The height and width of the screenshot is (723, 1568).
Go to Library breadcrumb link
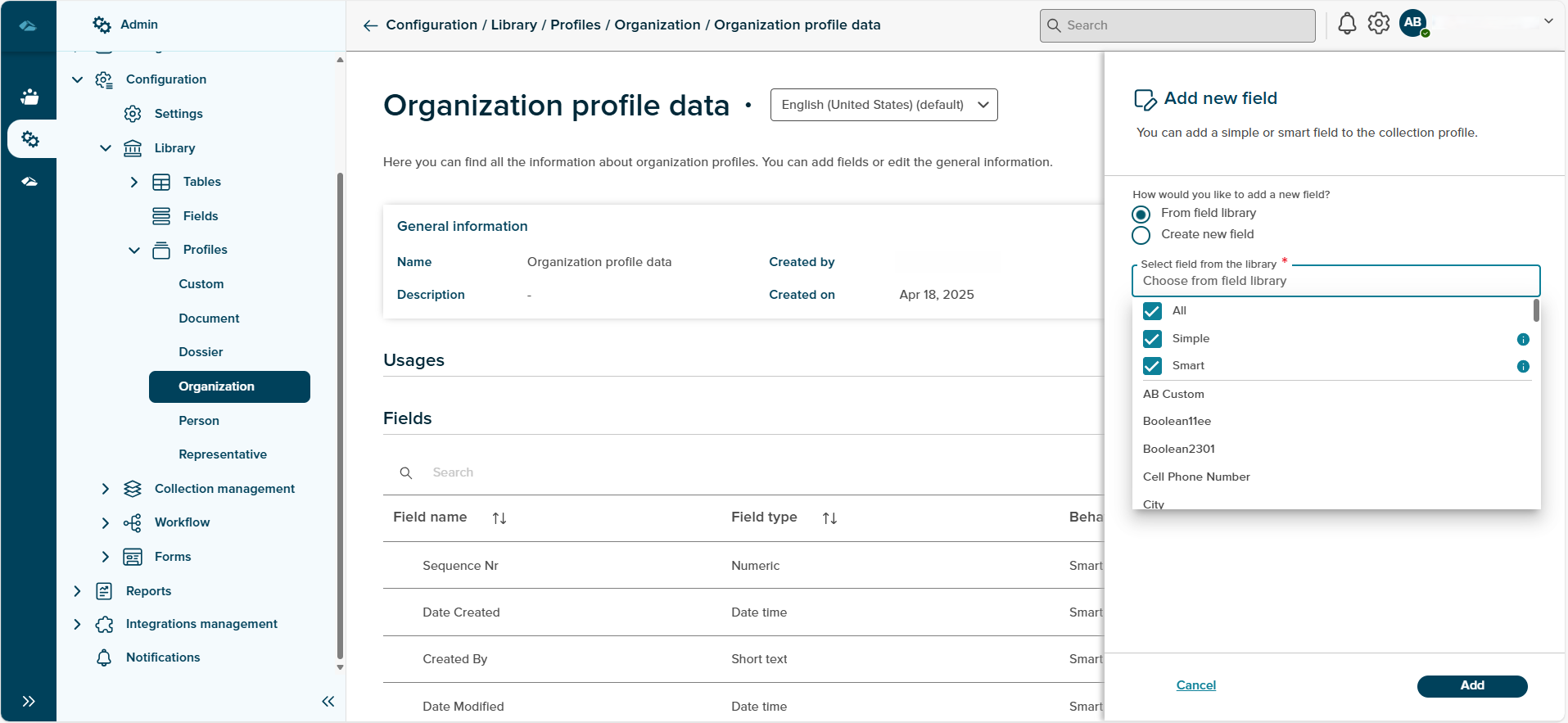[514, 25]
